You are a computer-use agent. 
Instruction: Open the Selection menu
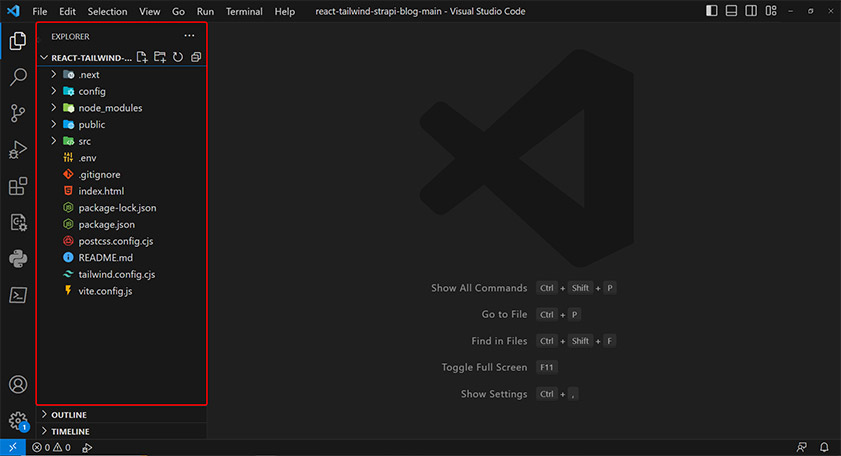coord(107,11)
